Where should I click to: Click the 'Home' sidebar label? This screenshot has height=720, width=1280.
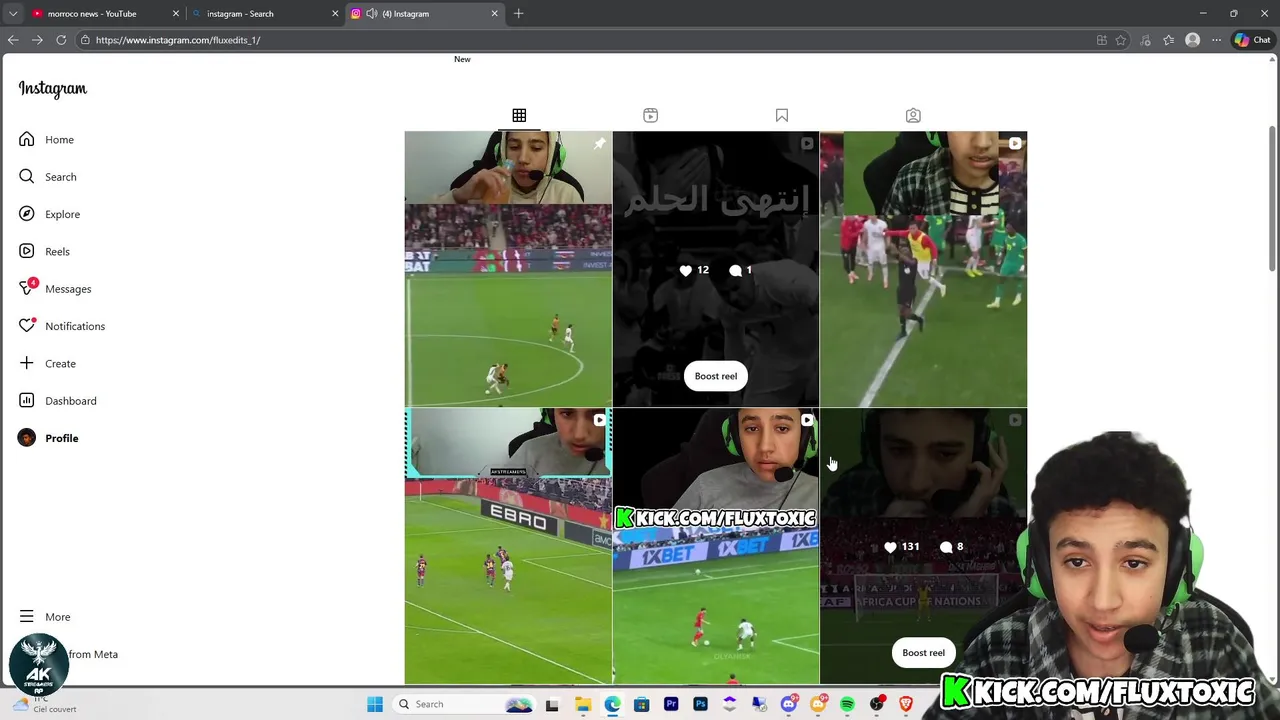pos(59,140)
